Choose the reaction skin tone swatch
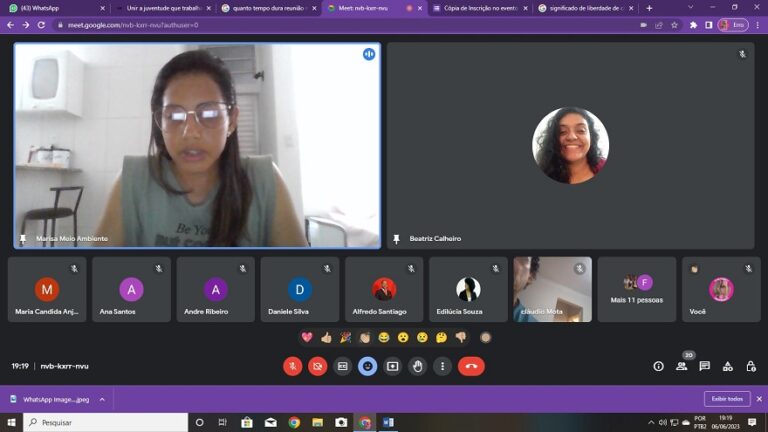 (485, 337)
